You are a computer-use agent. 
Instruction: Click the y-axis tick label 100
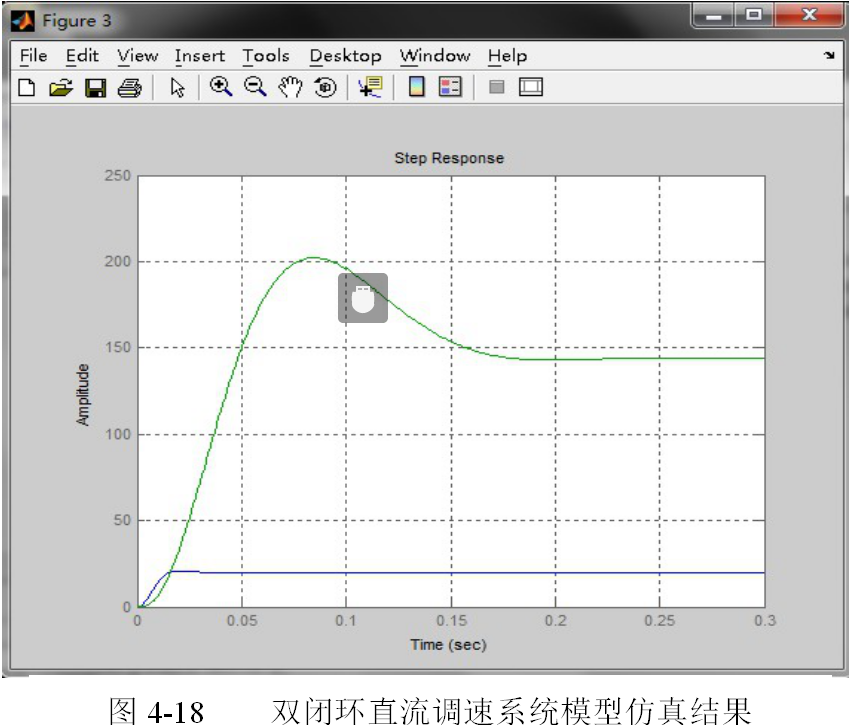(118, 434)
